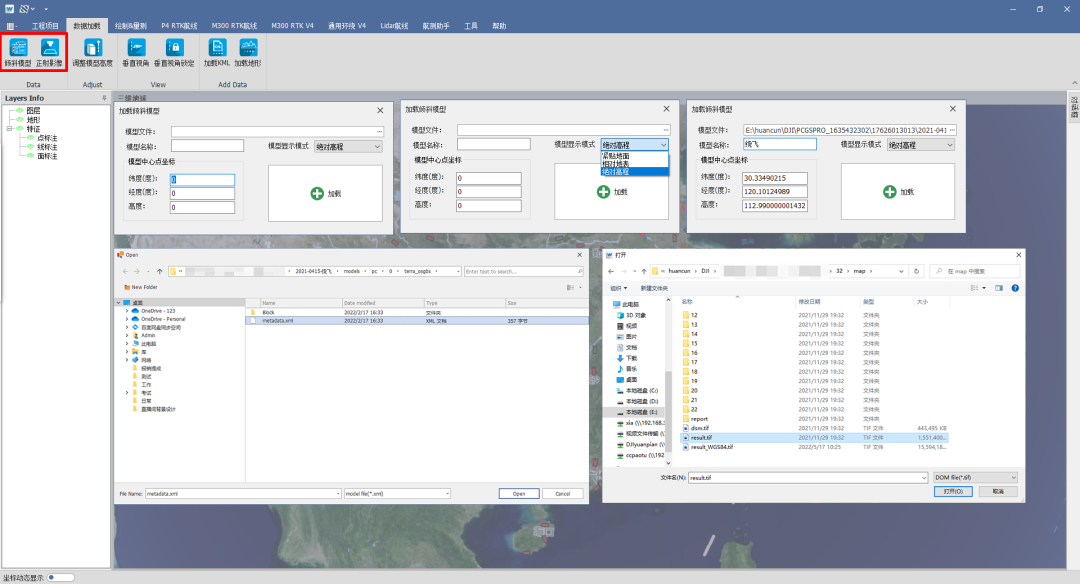Screen dimensions: 1080x584
Task: Toggle visibility eye of 图层 layer
Action: click(20, 110)
